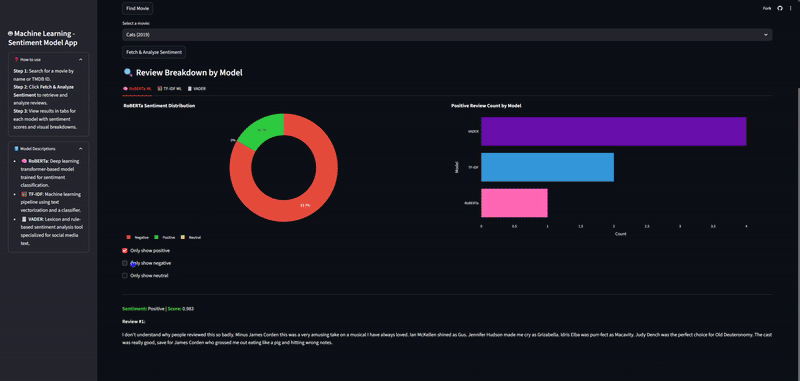Enable the Only show neutral checkbox
The image size is (800, 381).
click(x=125, y=275)
